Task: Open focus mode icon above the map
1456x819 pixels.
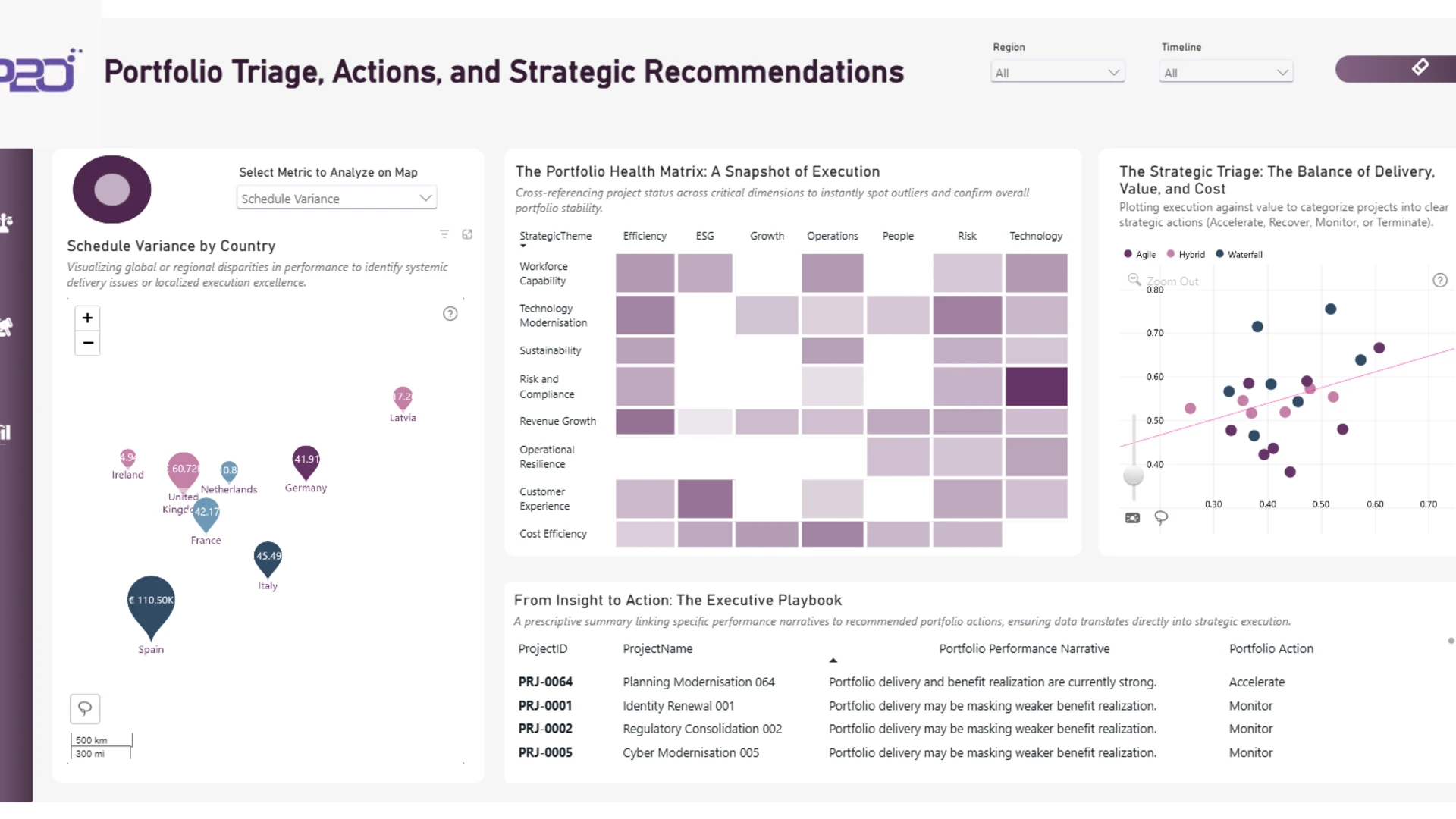Action: (x=467, y=234)
